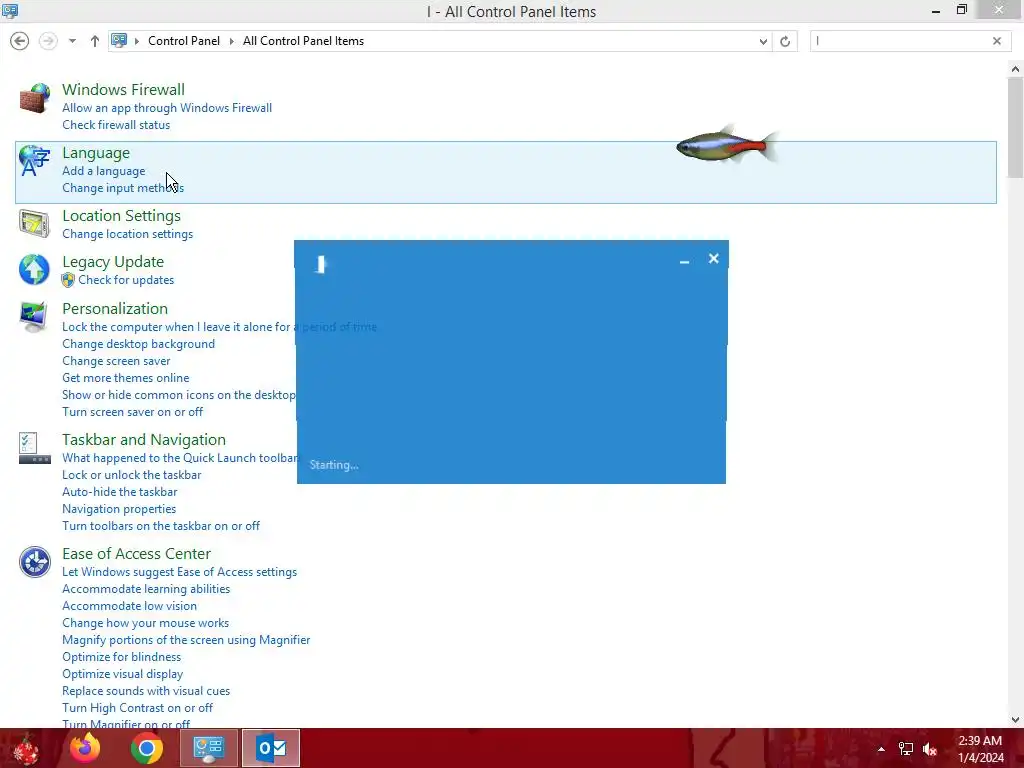Clear the search box with the X
The height and width of the screenshot is (768, 1024).
coord(997,41)
